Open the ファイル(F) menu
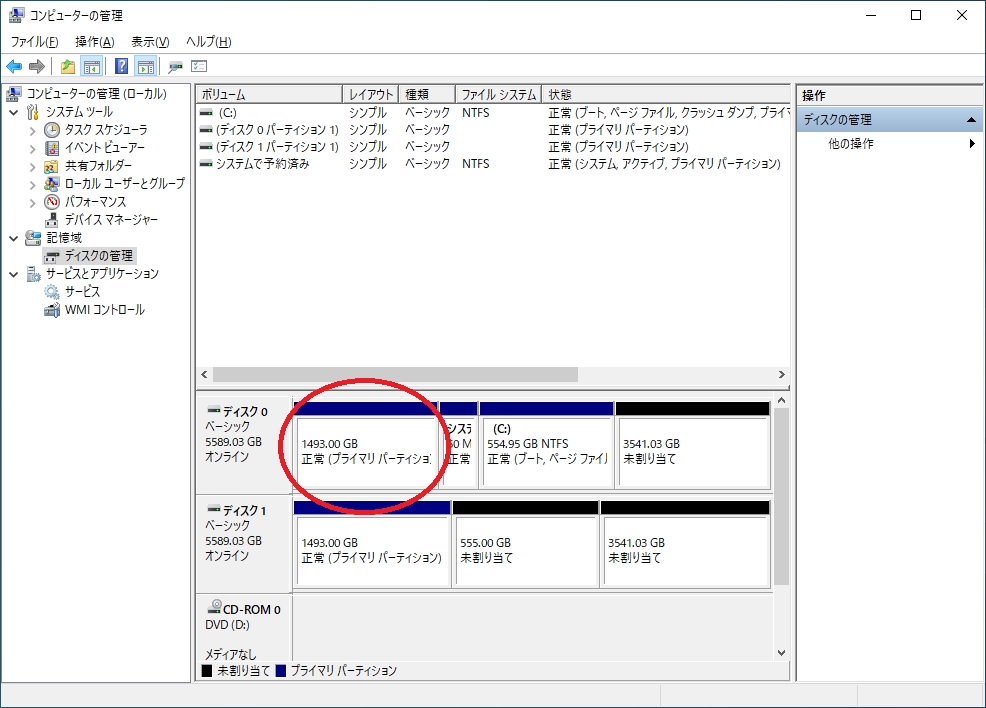986x708 pixels. tap(34, 41)
